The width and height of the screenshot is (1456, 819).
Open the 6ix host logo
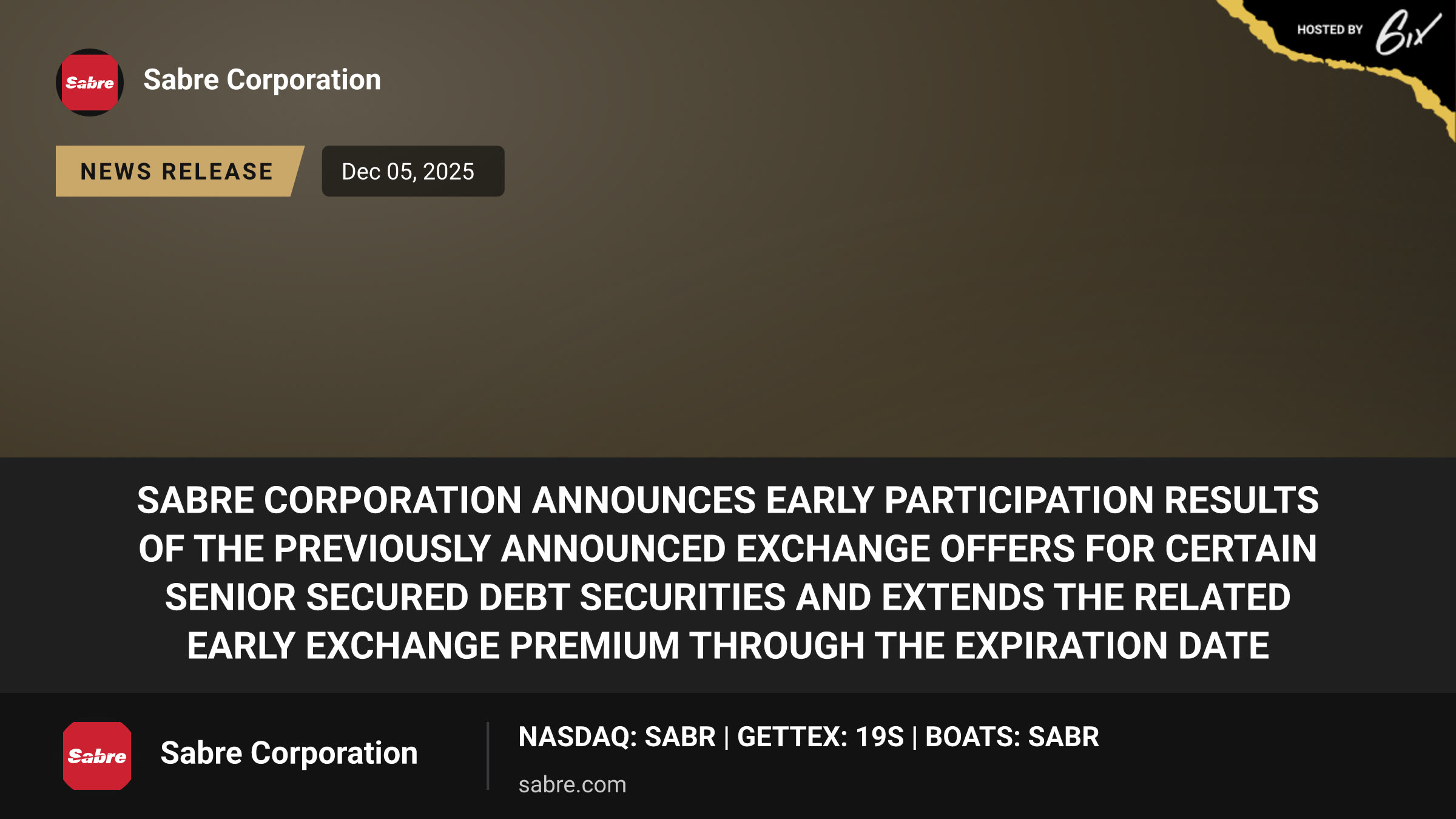[1408, 32]
